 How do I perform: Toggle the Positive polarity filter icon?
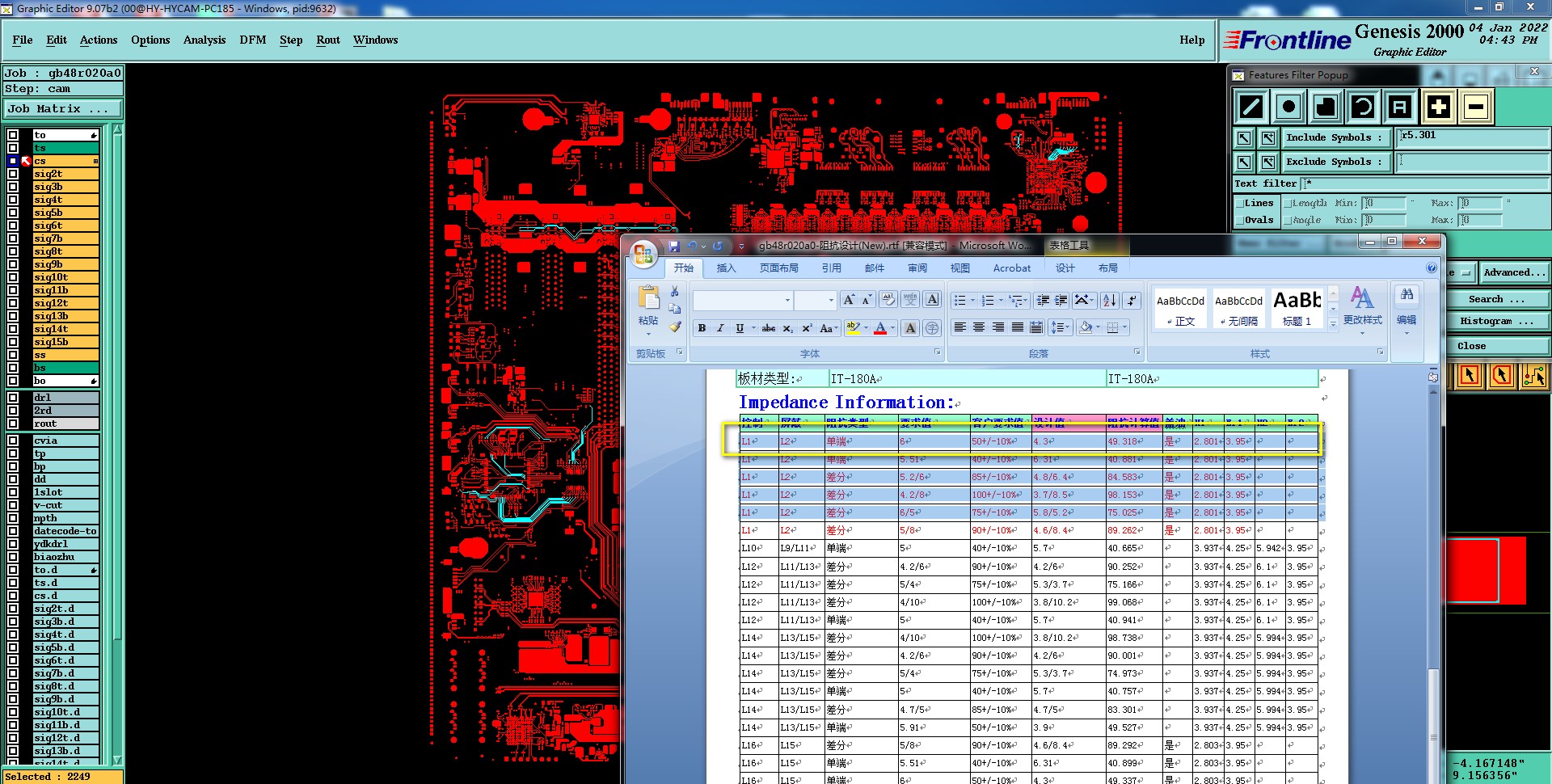pos(1438,107)
